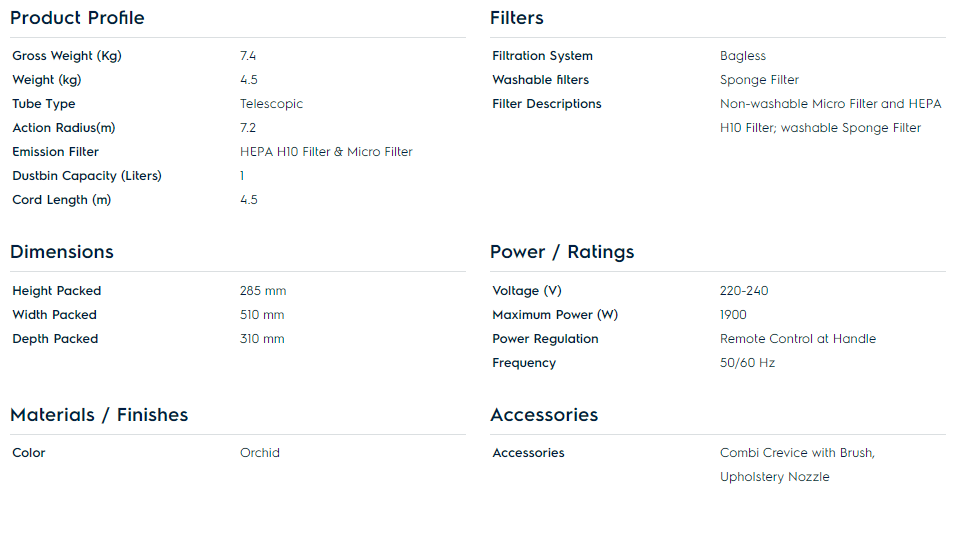Viewport: 956px width, 560px height.
Task: Click the HEPA H10 Filter & Micro Filter value
Action: coord(326,152)
